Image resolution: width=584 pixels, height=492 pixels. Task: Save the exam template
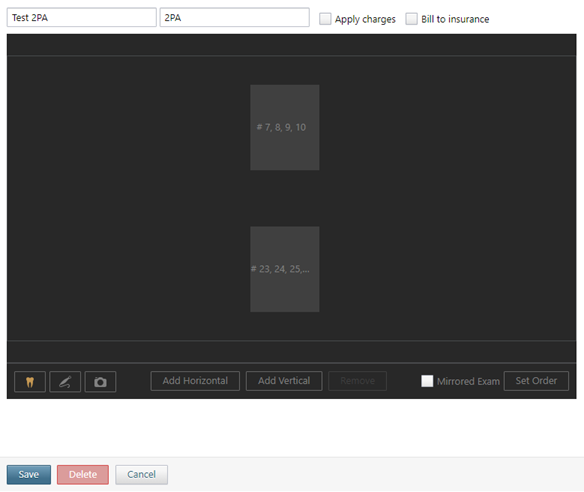[29, 474]
